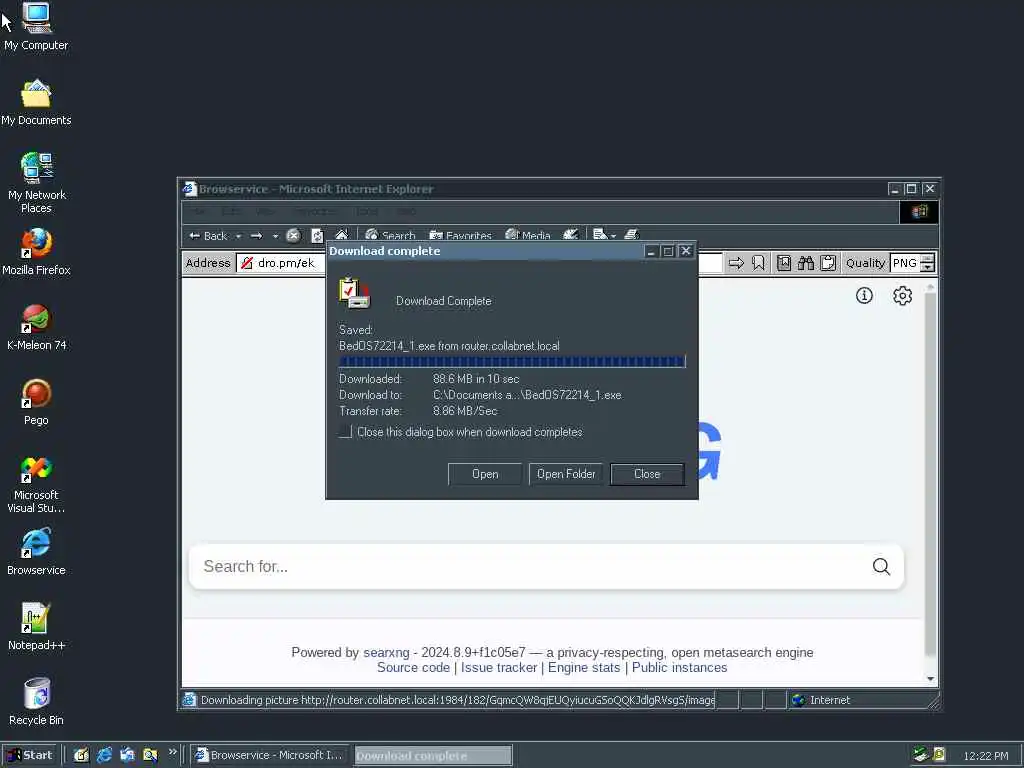Click the download progress bar
The width and height of the screenshot is (1024, 768).
[512, 362]
